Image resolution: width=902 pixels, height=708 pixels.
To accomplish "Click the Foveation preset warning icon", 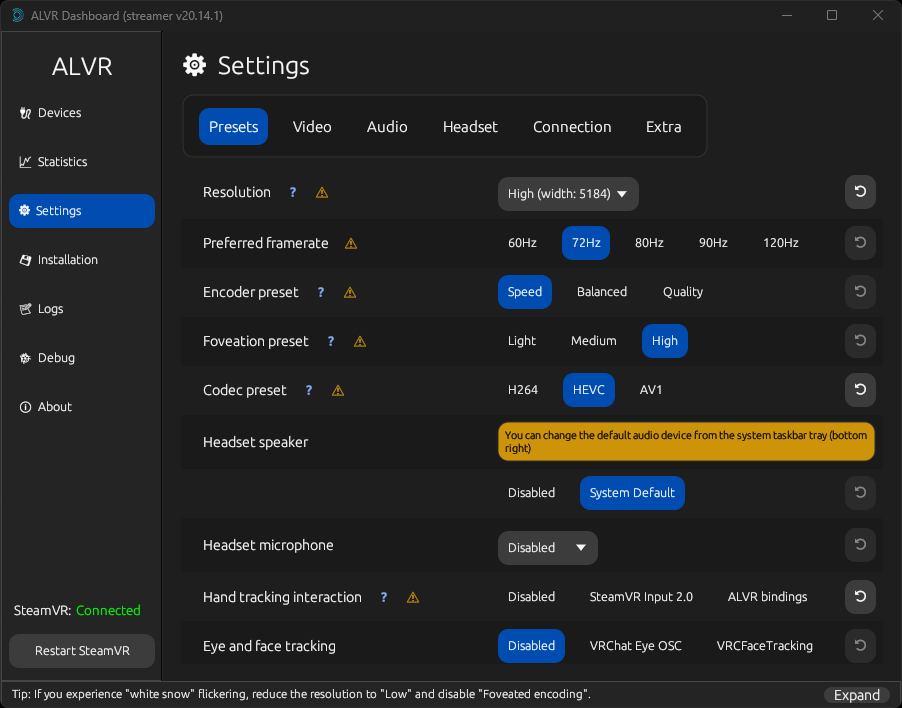I will coord(360,342).
